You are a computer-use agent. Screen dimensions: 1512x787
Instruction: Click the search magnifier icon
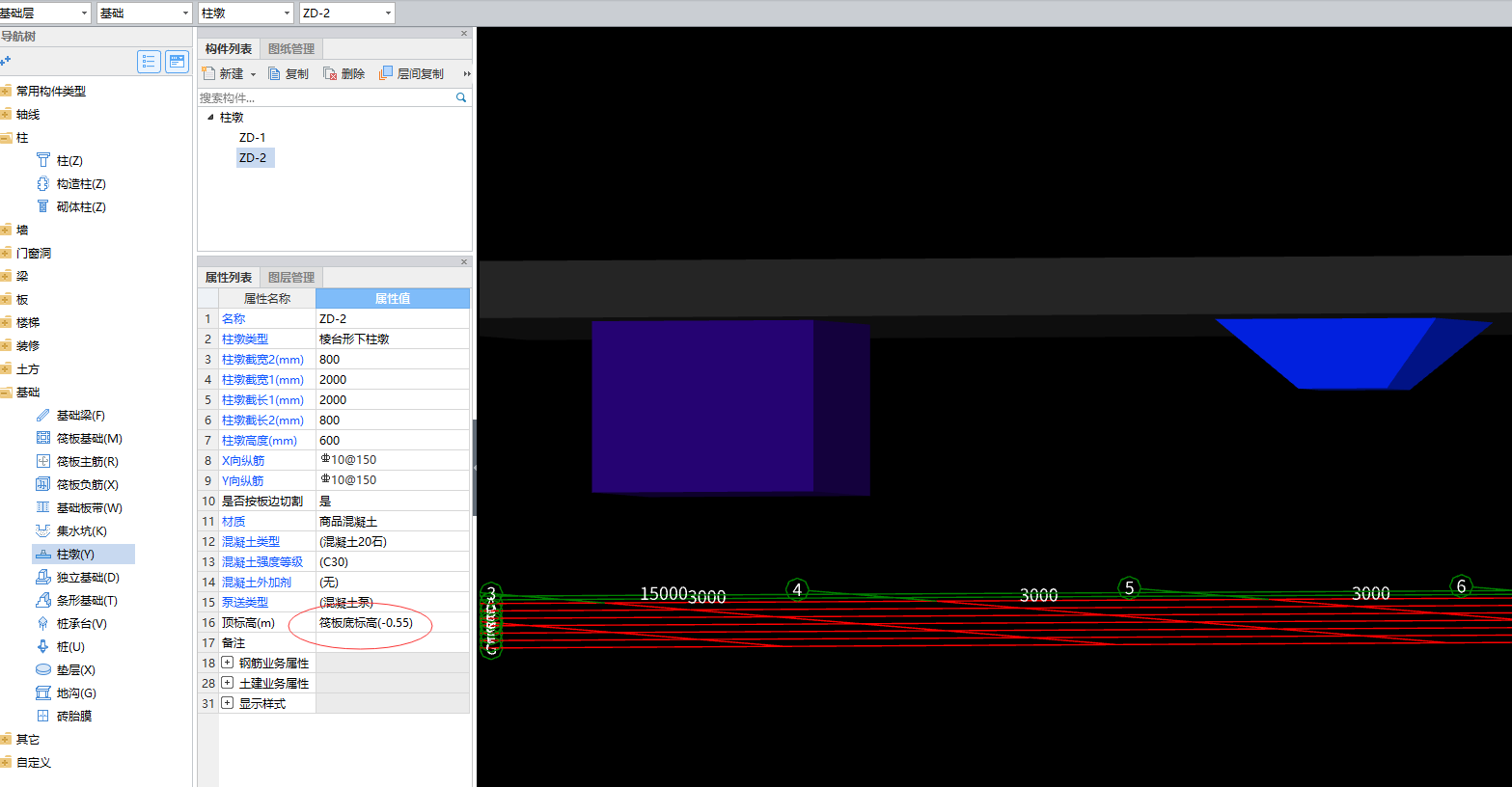tap(461, 97)
